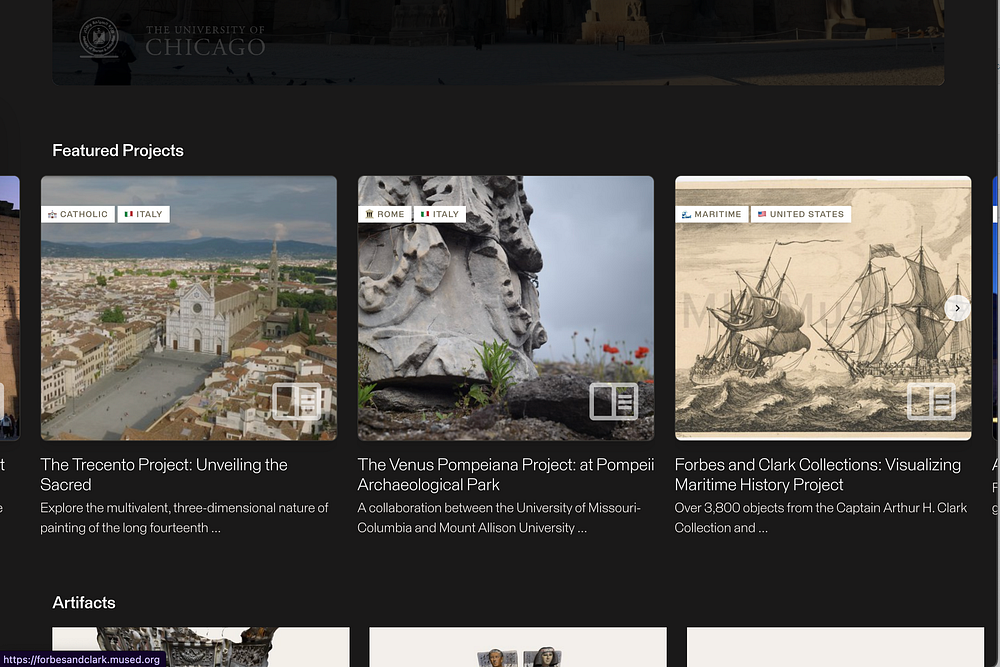Open the book icon on Venus Pompeiana image

click(x=614, y=401)
